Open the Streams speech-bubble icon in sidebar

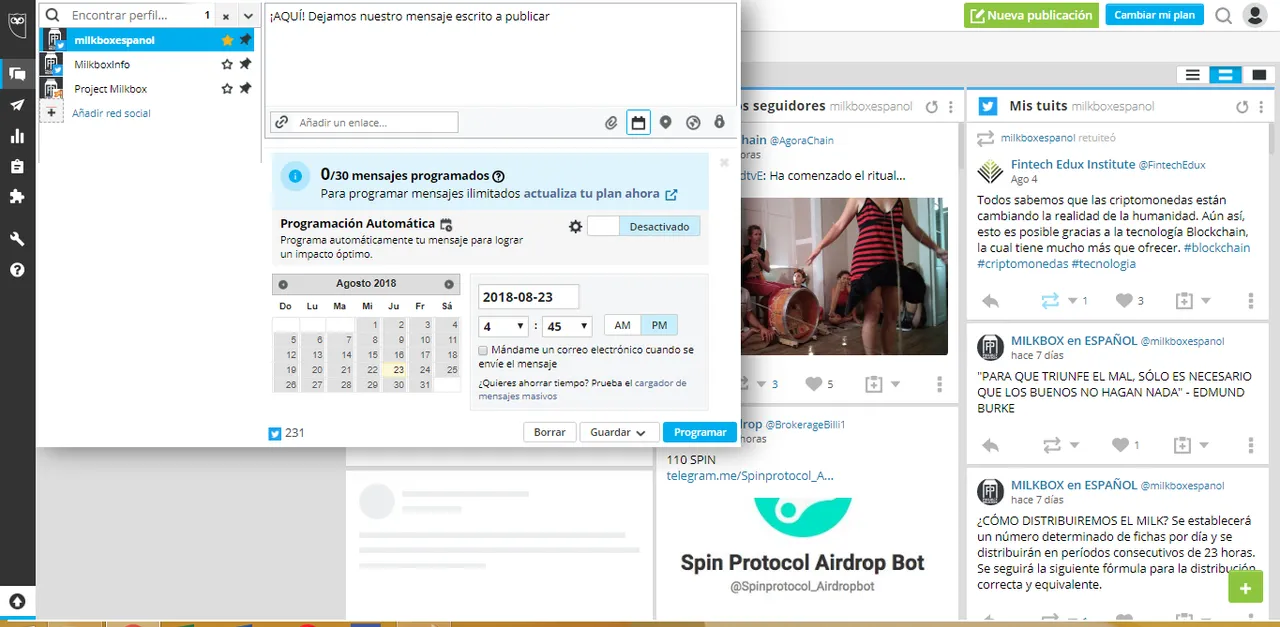[17, 73]
